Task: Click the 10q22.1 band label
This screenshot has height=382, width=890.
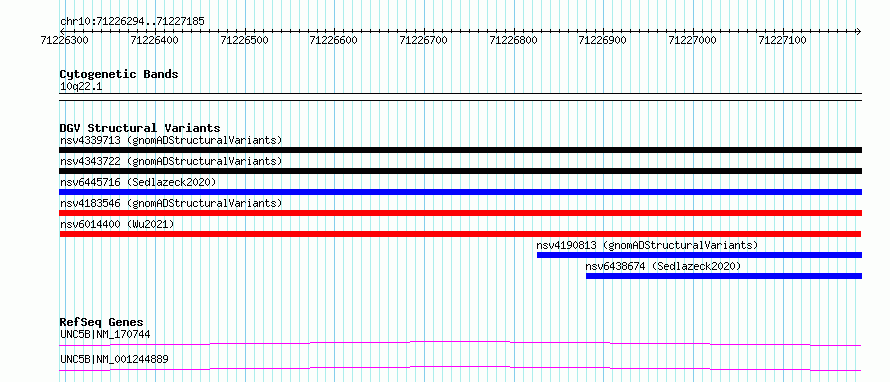Action: [x=81, y=87]
